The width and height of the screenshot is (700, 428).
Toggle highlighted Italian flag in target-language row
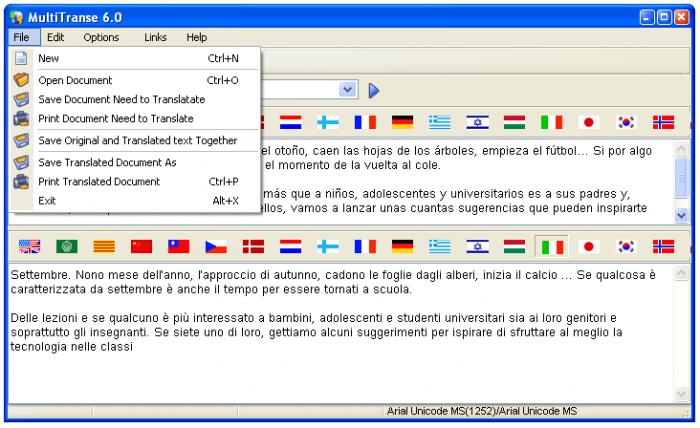[552, 246]
